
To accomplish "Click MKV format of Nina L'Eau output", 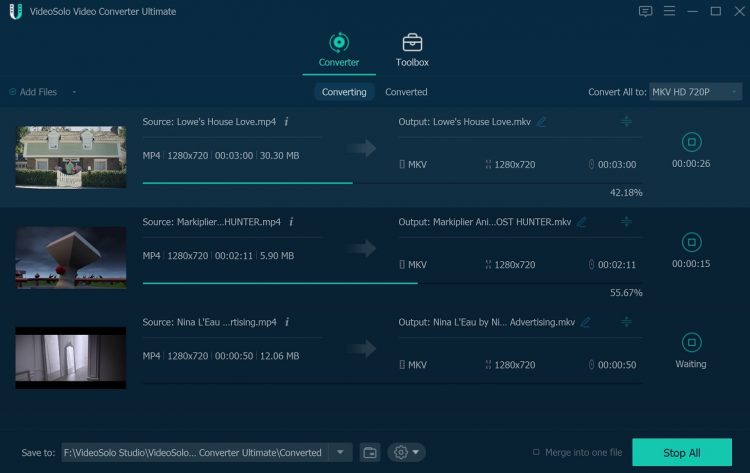I will tap(413, 365).
